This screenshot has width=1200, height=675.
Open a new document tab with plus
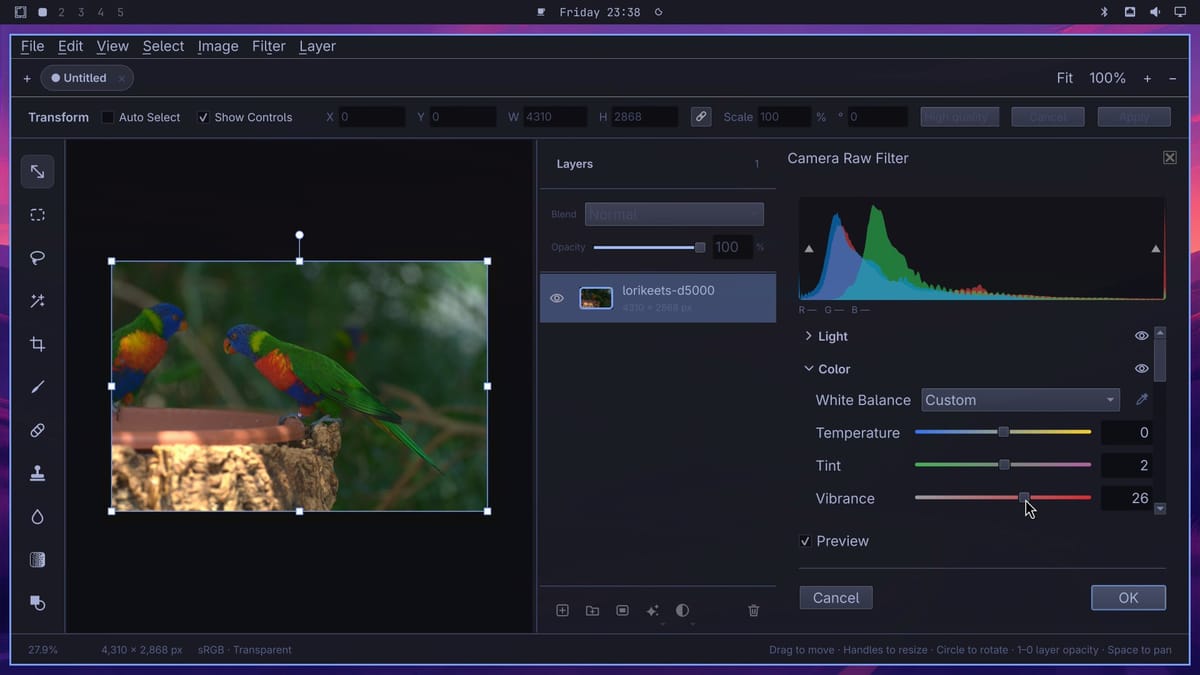tap(27, 78)
